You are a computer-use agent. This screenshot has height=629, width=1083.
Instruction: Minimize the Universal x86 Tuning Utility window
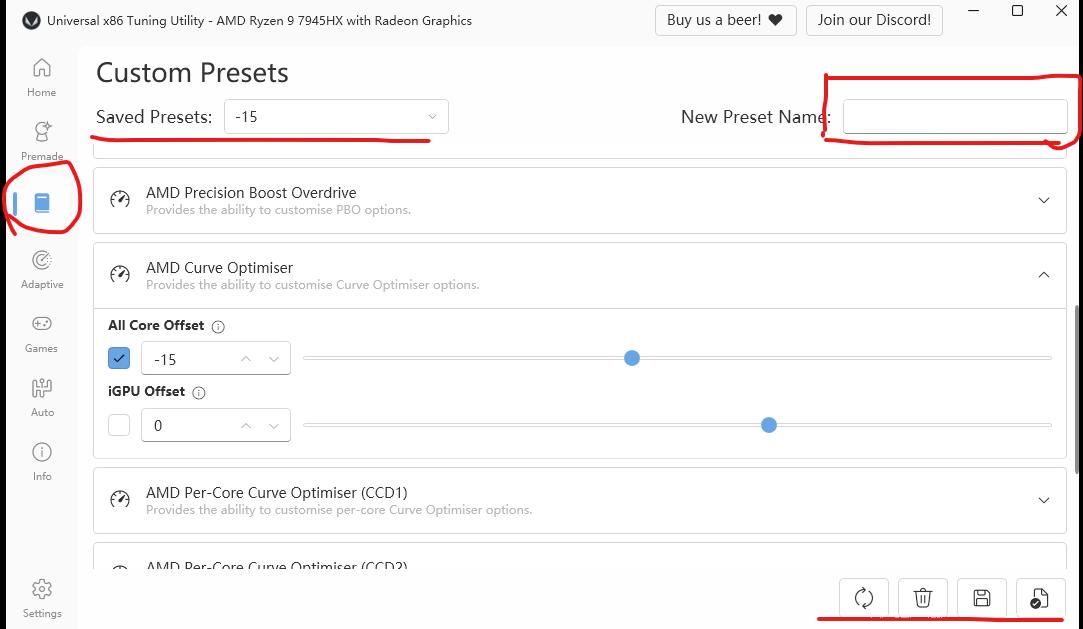[974, 12]
